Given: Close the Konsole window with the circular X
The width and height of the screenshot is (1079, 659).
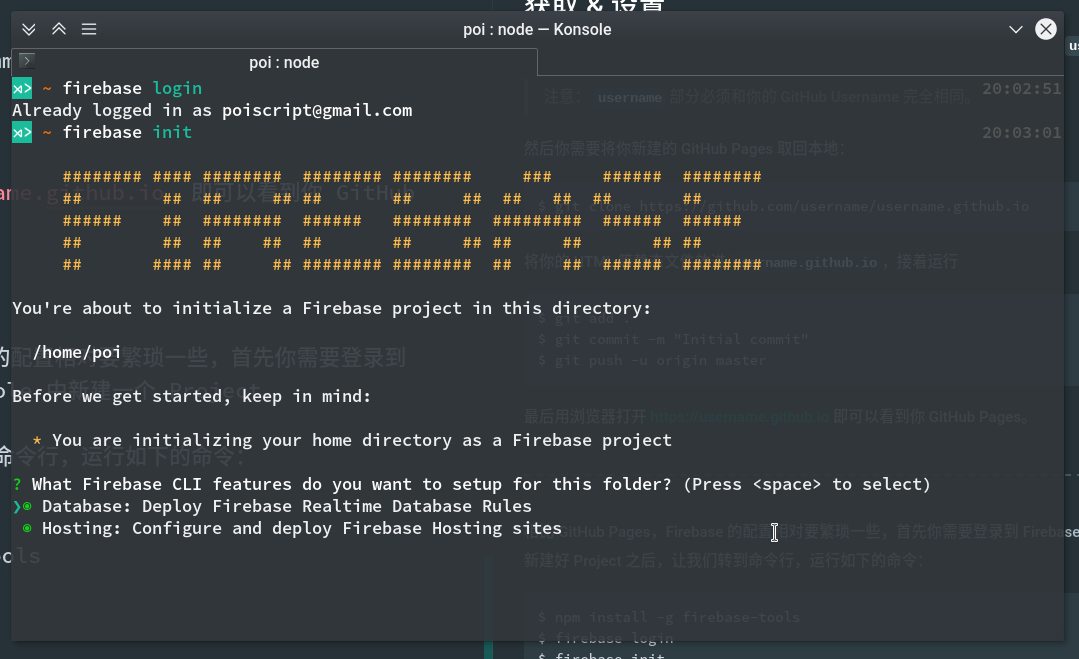Looking at the screenshot, I should (1046, 29).
